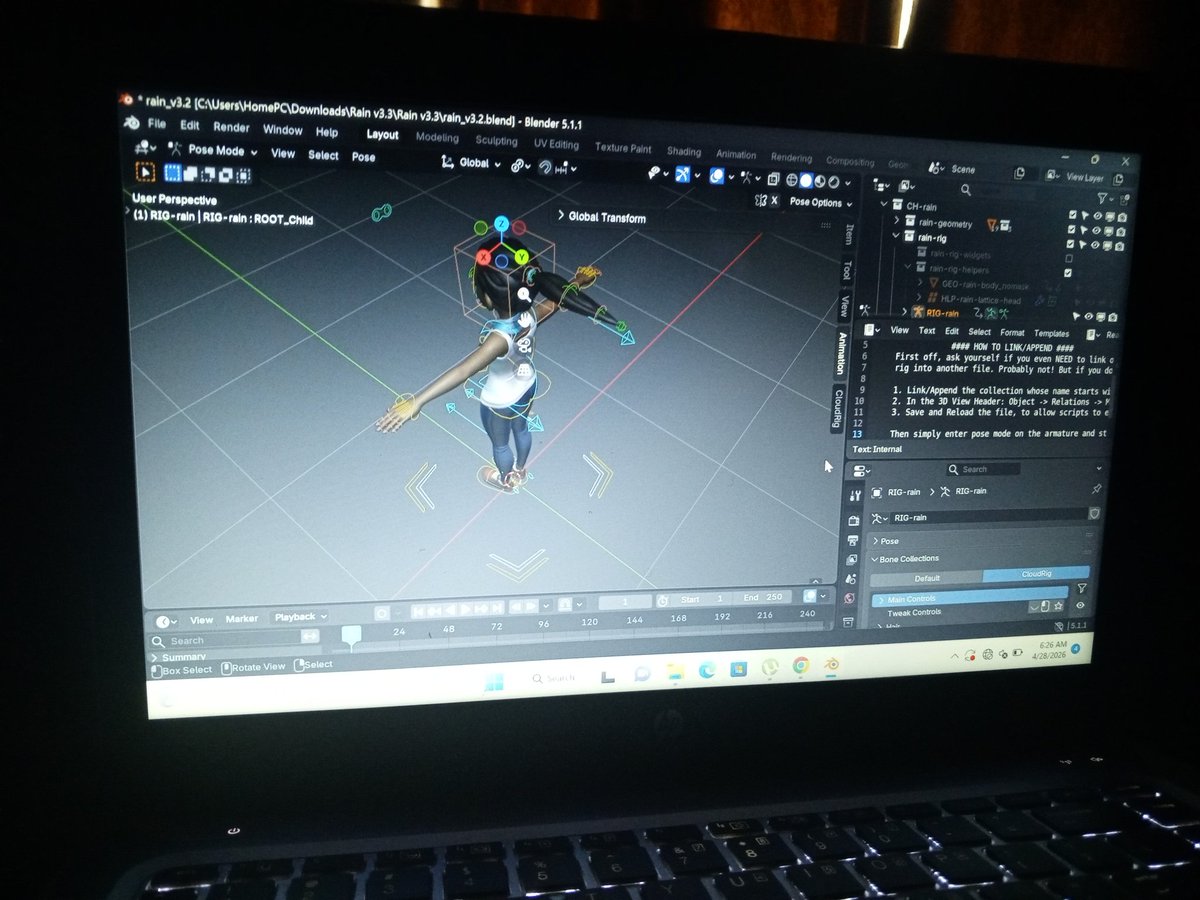The image size is (1200, 900).
Task: Select the CloudRig bone collection button
Action: [1036, 575]
